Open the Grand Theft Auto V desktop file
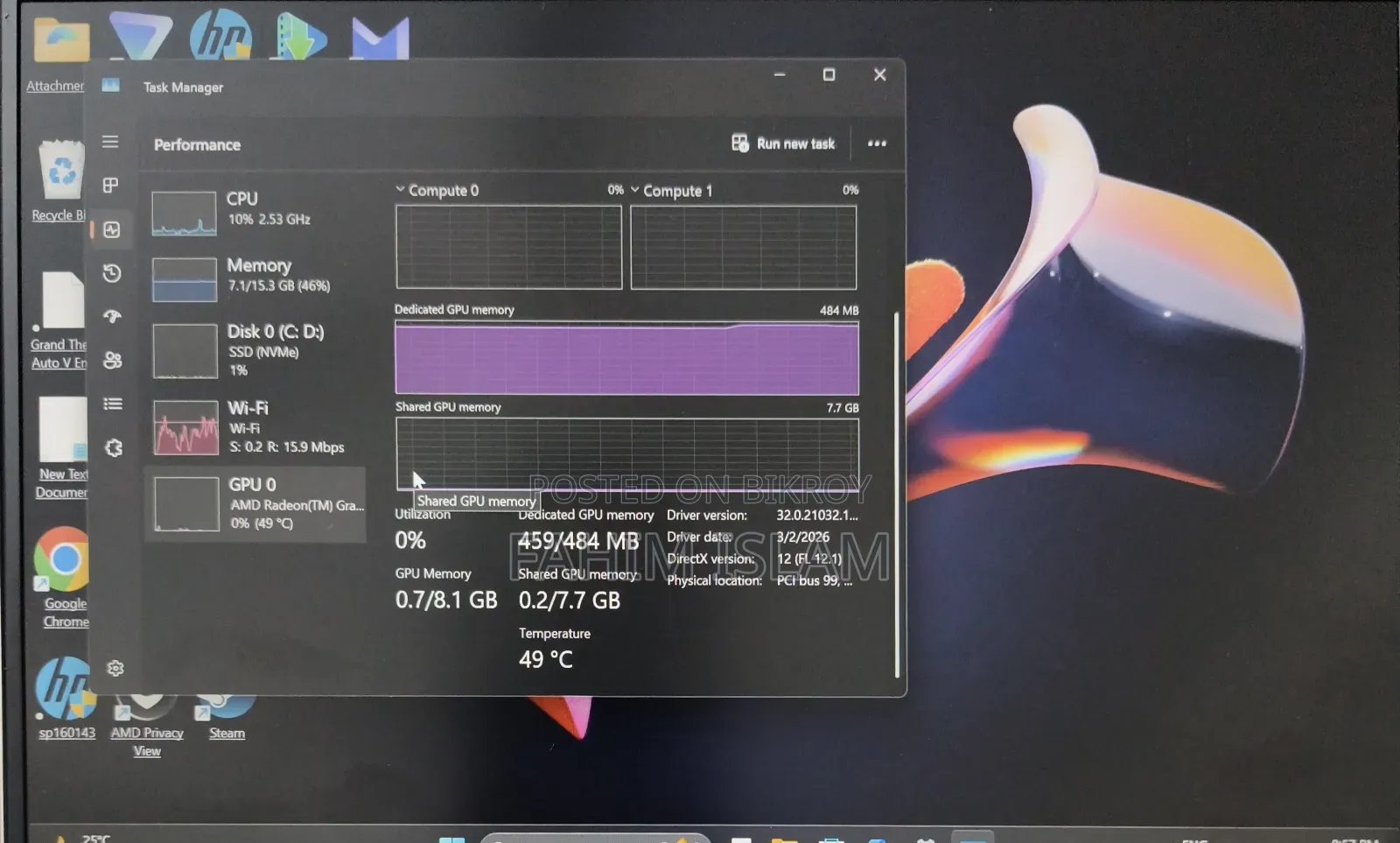The height and width of the screenshot is (843, 1400). [59, 320]
